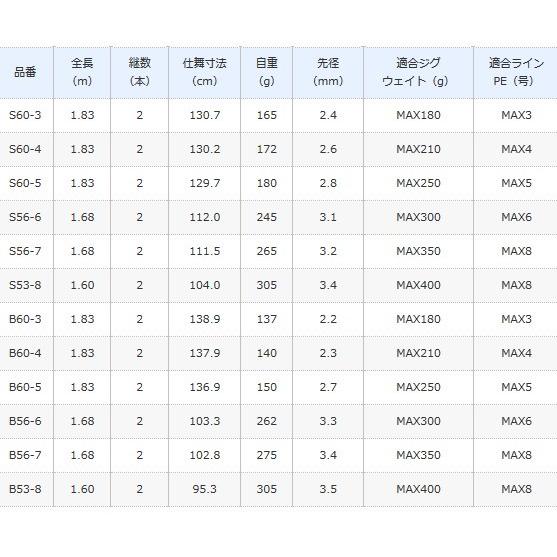The image size is (557, 557).
Task: Click closed length value 111.5
Action: click(205, 251)
